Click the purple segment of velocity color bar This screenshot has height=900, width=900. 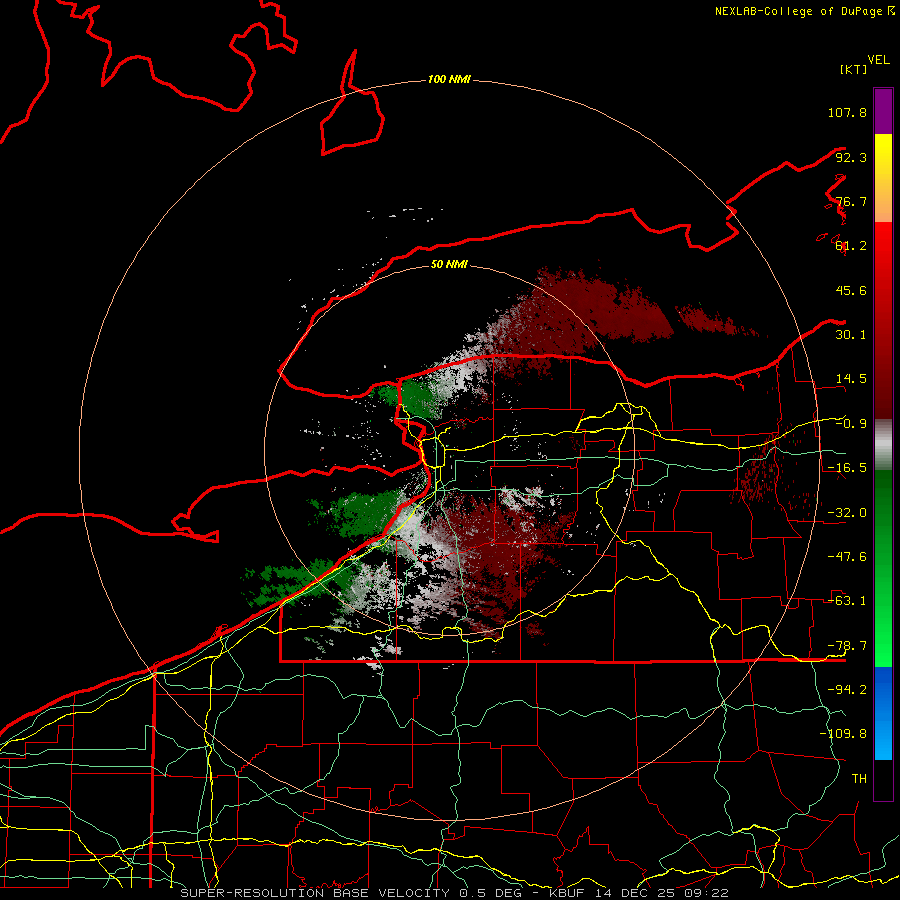[x=883, y=111]
